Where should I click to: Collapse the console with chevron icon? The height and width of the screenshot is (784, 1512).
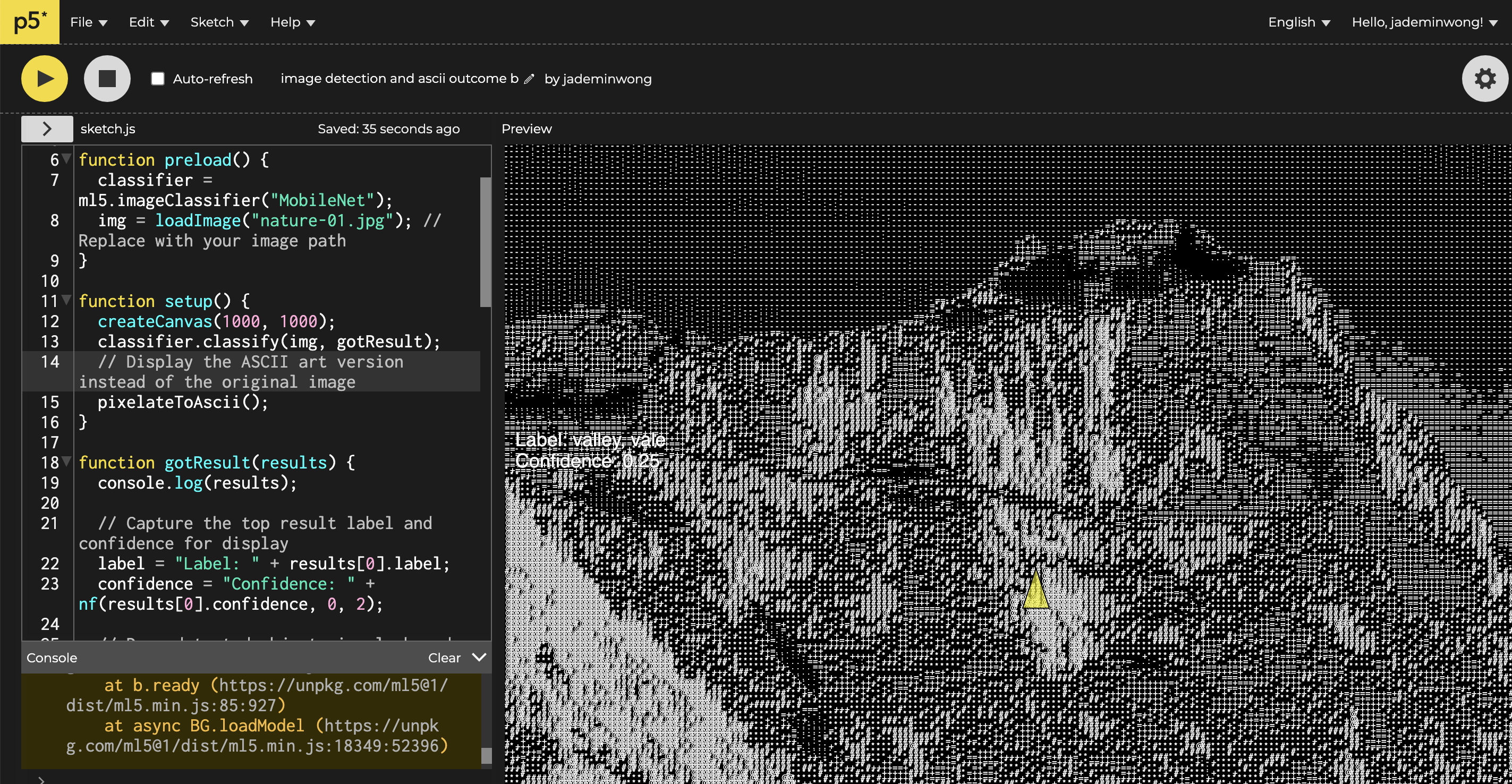[479, 657]
